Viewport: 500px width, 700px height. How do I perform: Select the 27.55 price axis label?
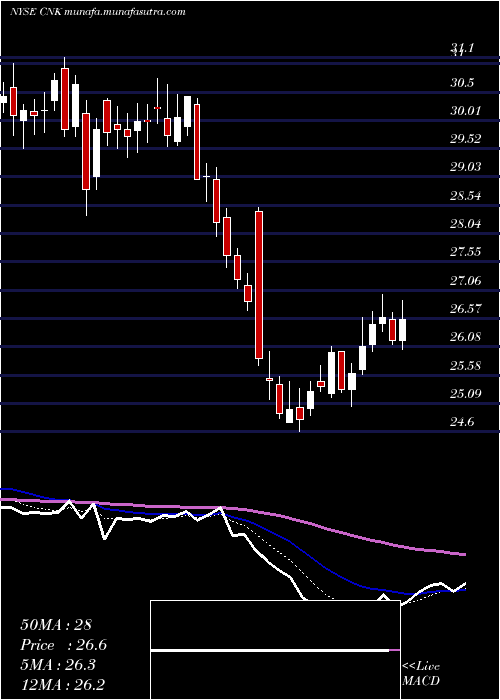coord(466,252)
